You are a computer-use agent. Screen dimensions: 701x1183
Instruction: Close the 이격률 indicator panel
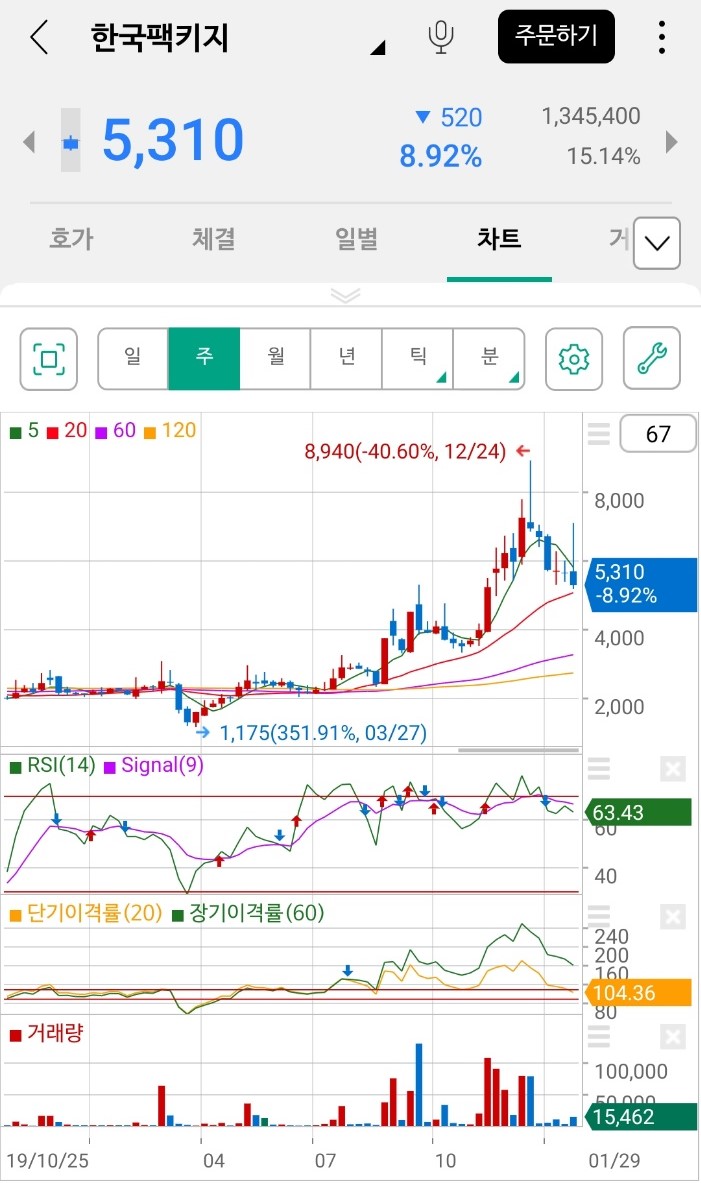pyautogui.click(x=672, y=917)
